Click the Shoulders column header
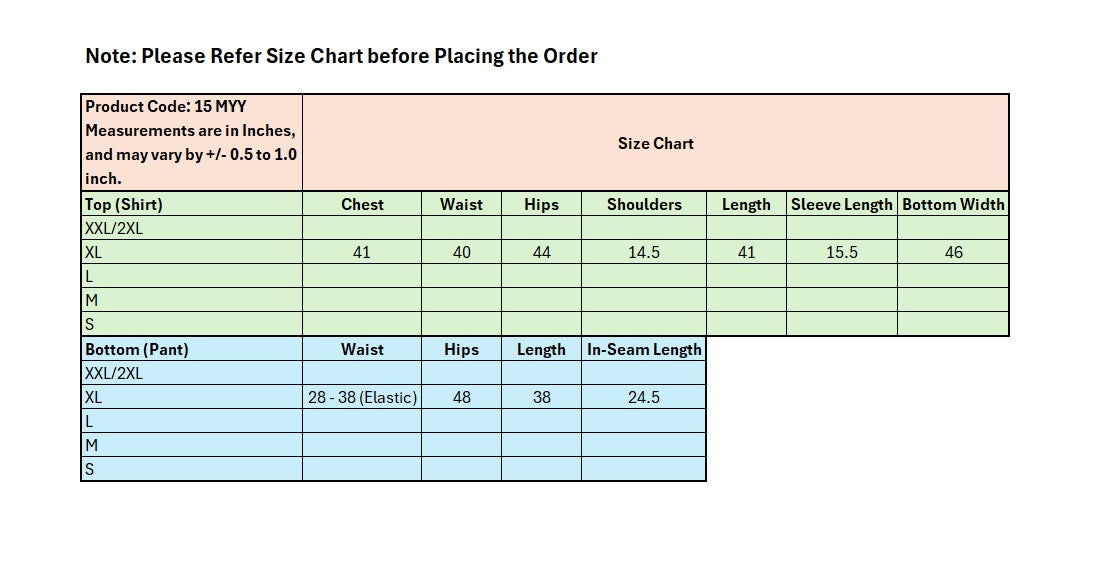The image size is (1097, 577). tap(644, 204)
